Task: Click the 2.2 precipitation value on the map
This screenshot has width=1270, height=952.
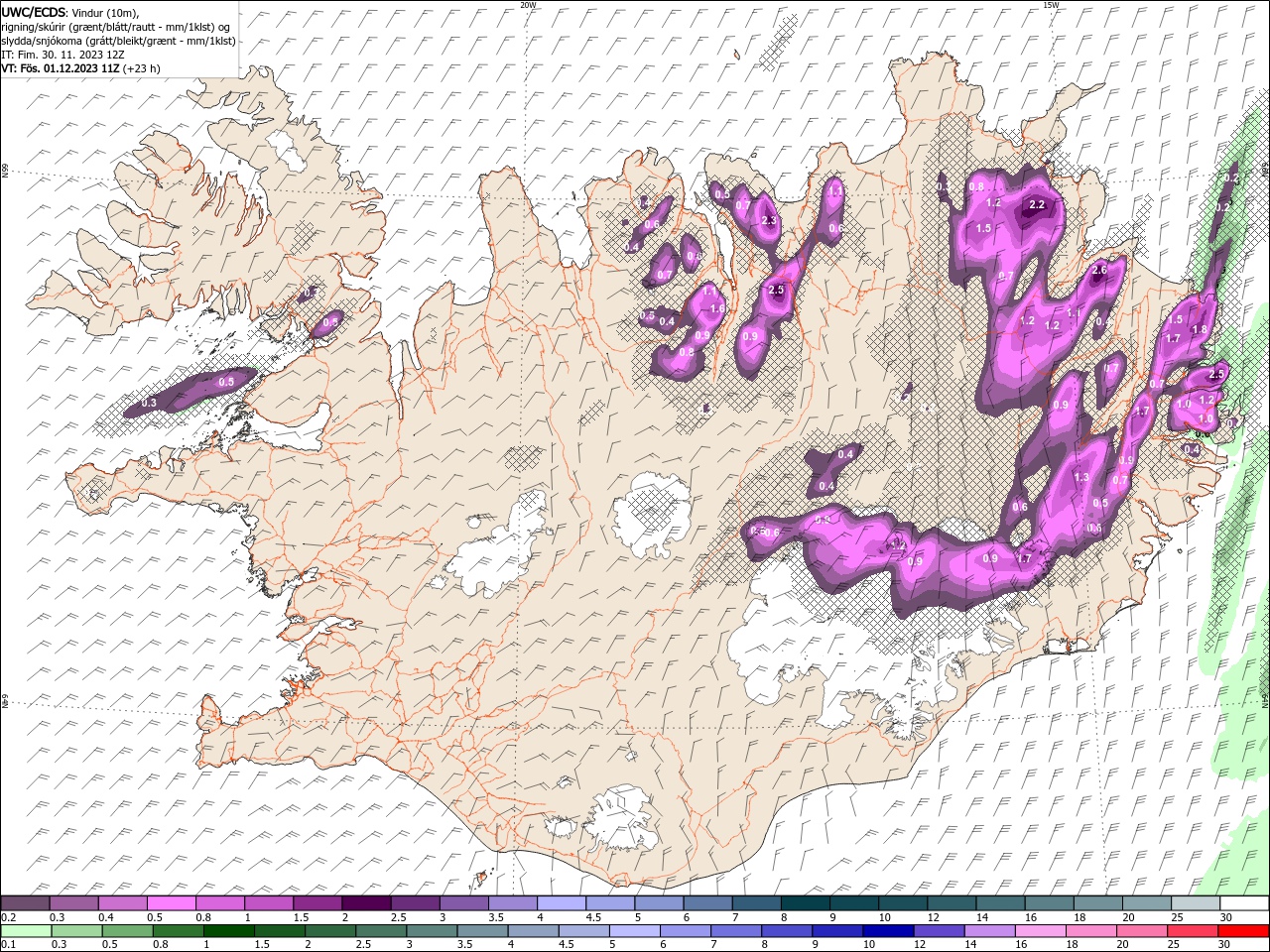Action: click(x=1038, y=205)
